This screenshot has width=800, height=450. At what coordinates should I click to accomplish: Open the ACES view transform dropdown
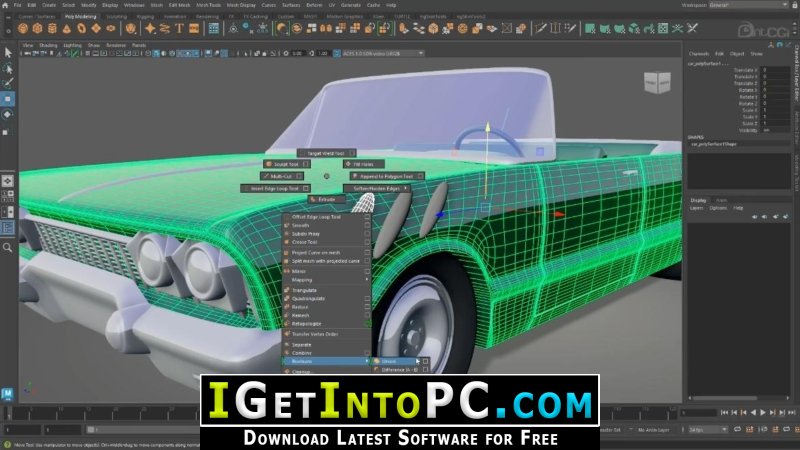[382, 53]
